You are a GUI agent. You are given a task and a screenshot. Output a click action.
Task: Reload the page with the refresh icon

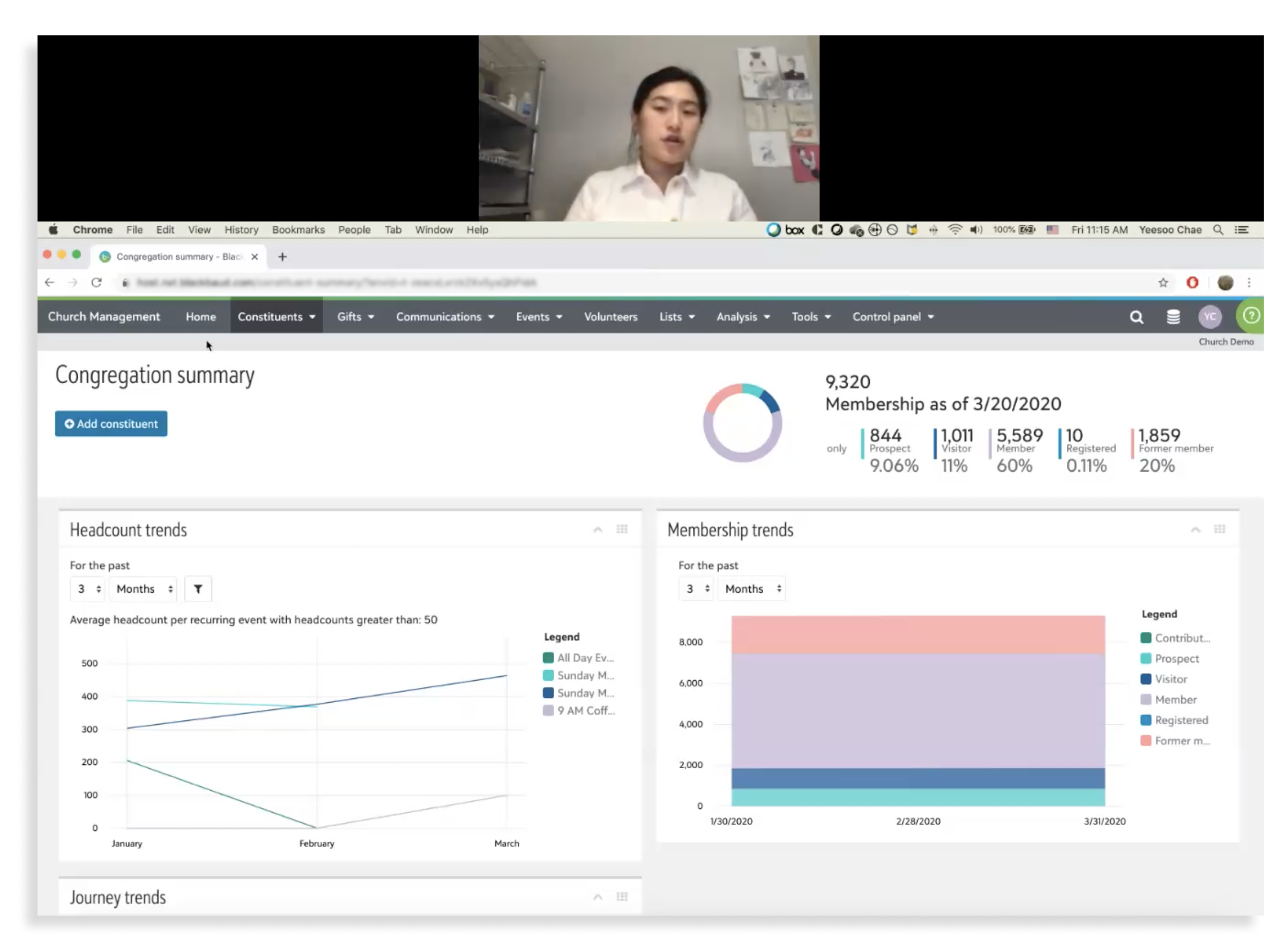click(x=96, y=282)
